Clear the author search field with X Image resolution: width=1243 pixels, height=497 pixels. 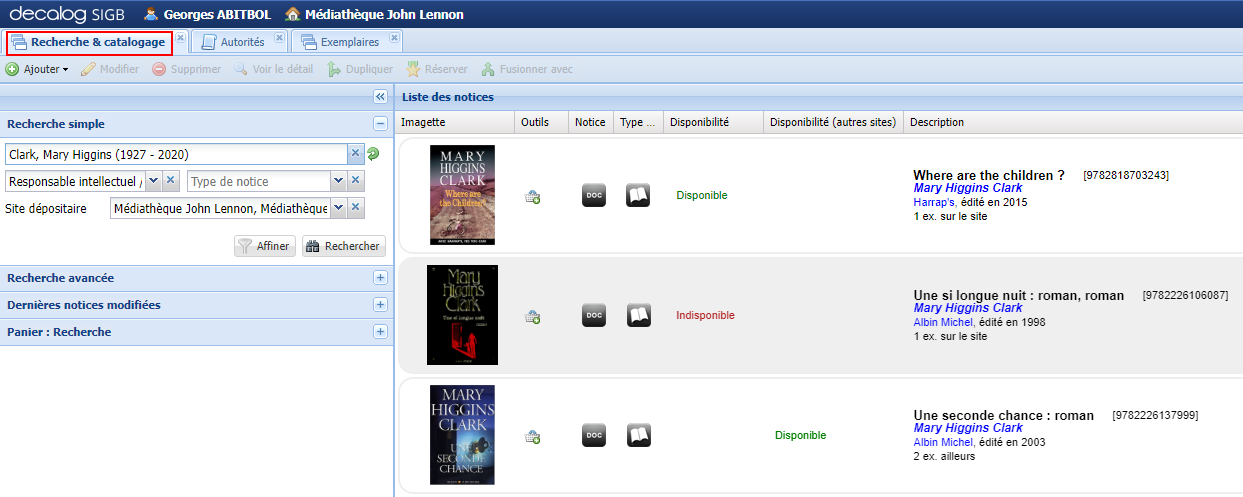[x=355, y=154]
